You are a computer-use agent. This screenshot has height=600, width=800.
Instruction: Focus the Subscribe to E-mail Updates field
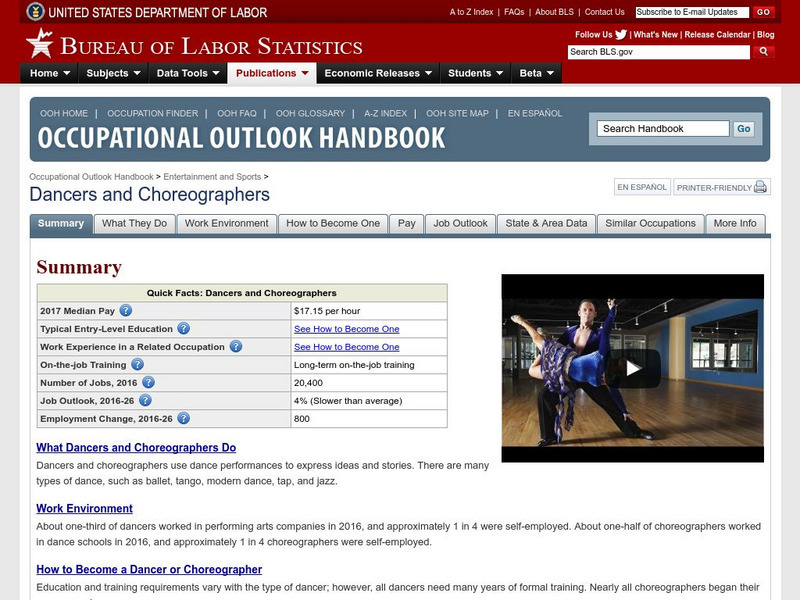692,12
